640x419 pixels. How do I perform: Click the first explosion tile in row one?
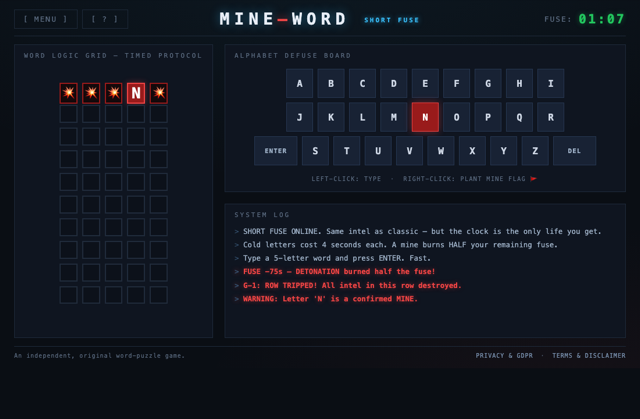(x=69, y=93)
